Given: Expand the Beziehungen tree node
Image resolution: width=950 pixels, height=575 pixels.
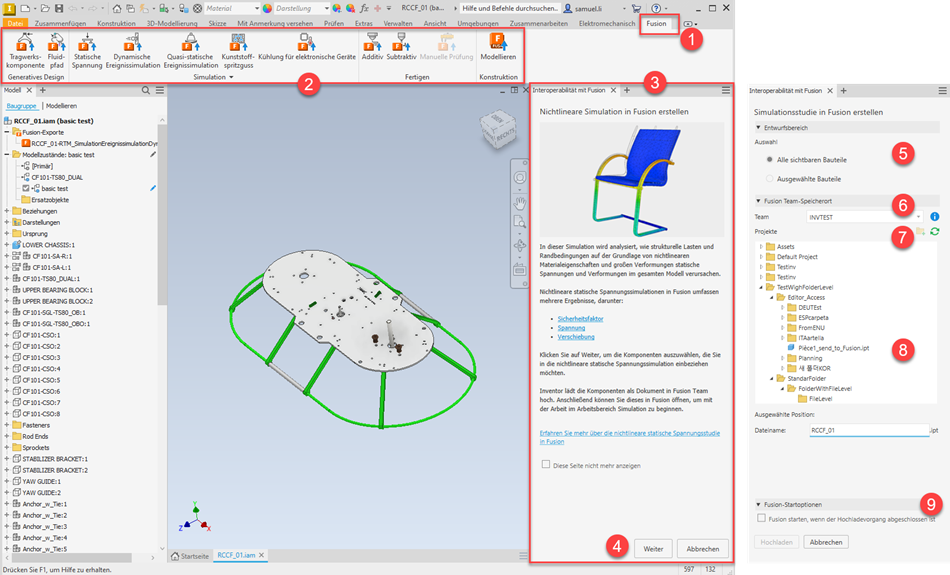Looking at the screenshot, I should [7, 211].
